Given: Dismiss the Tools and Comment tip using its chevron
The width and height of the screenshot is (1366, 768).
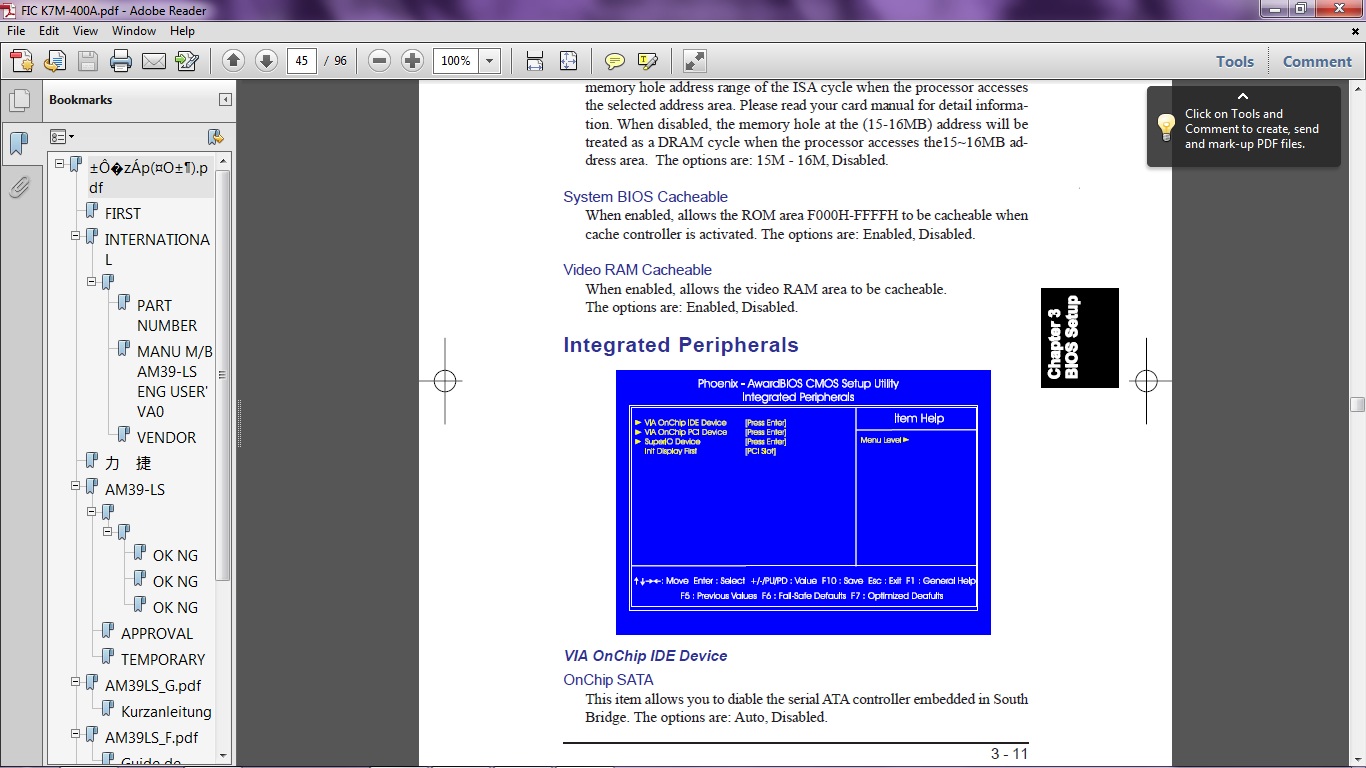Looking at the screenshot, I should (x=1243, y=97).
